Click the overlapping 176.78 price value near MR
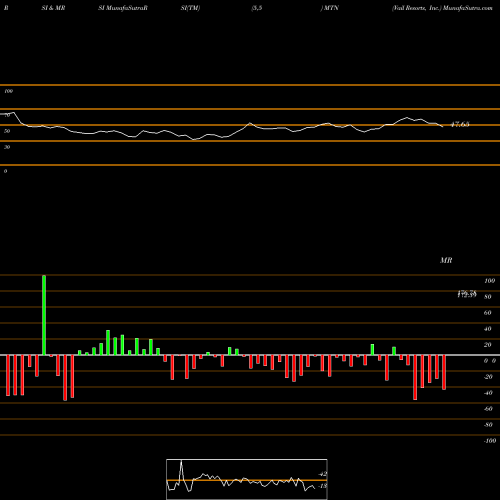 pos(467,294)
